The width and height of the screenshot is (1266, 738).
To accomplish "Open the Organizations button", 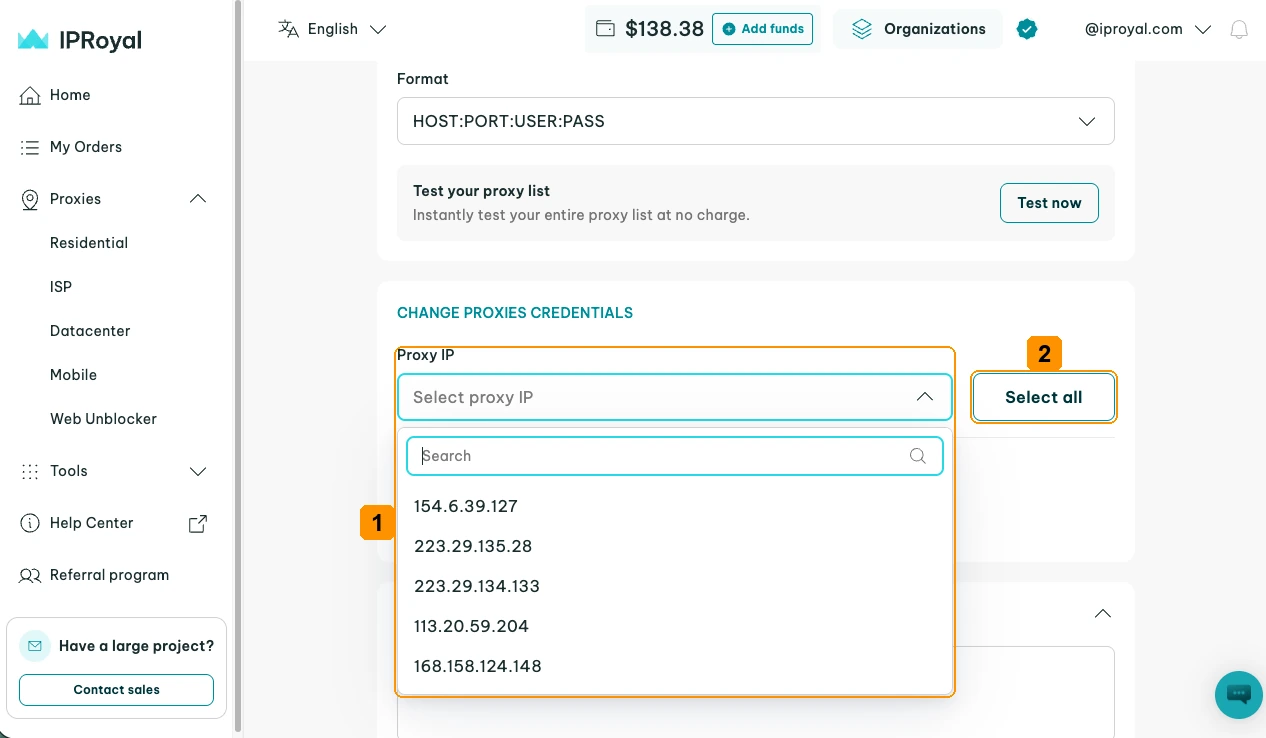I will [x=918, y=29].
